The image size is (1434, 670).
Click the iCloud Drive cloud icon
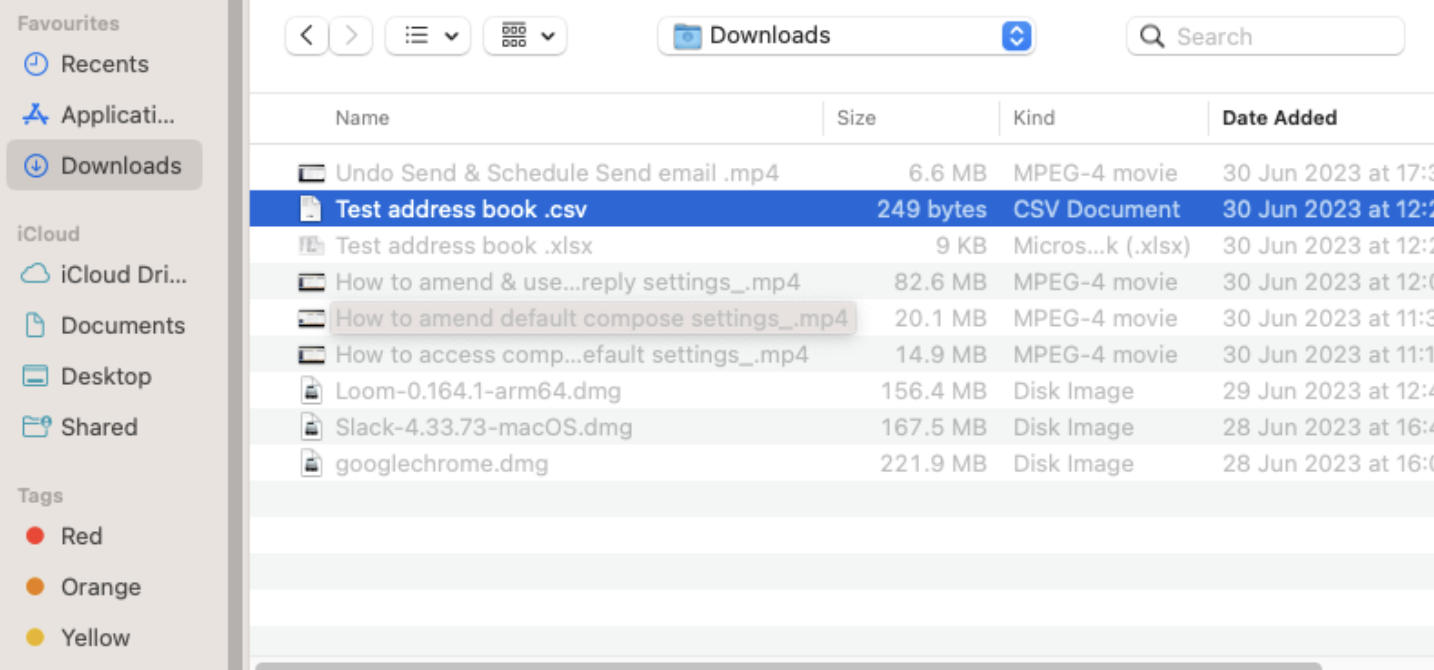[35, 274]
